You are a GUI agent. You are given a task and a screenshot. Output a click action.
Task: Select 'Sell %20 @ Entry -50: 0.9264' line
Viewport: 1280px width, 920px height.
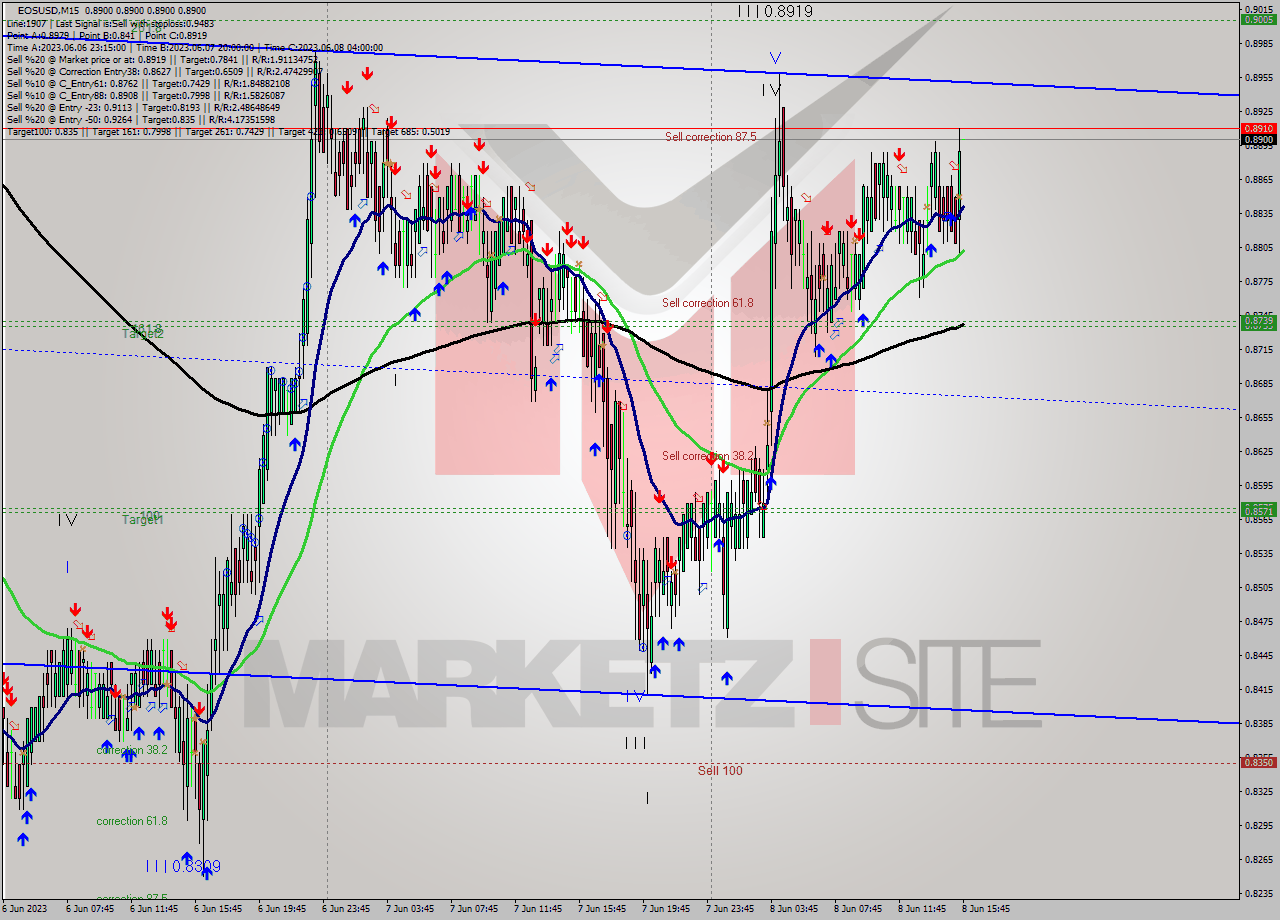point(143,119)
